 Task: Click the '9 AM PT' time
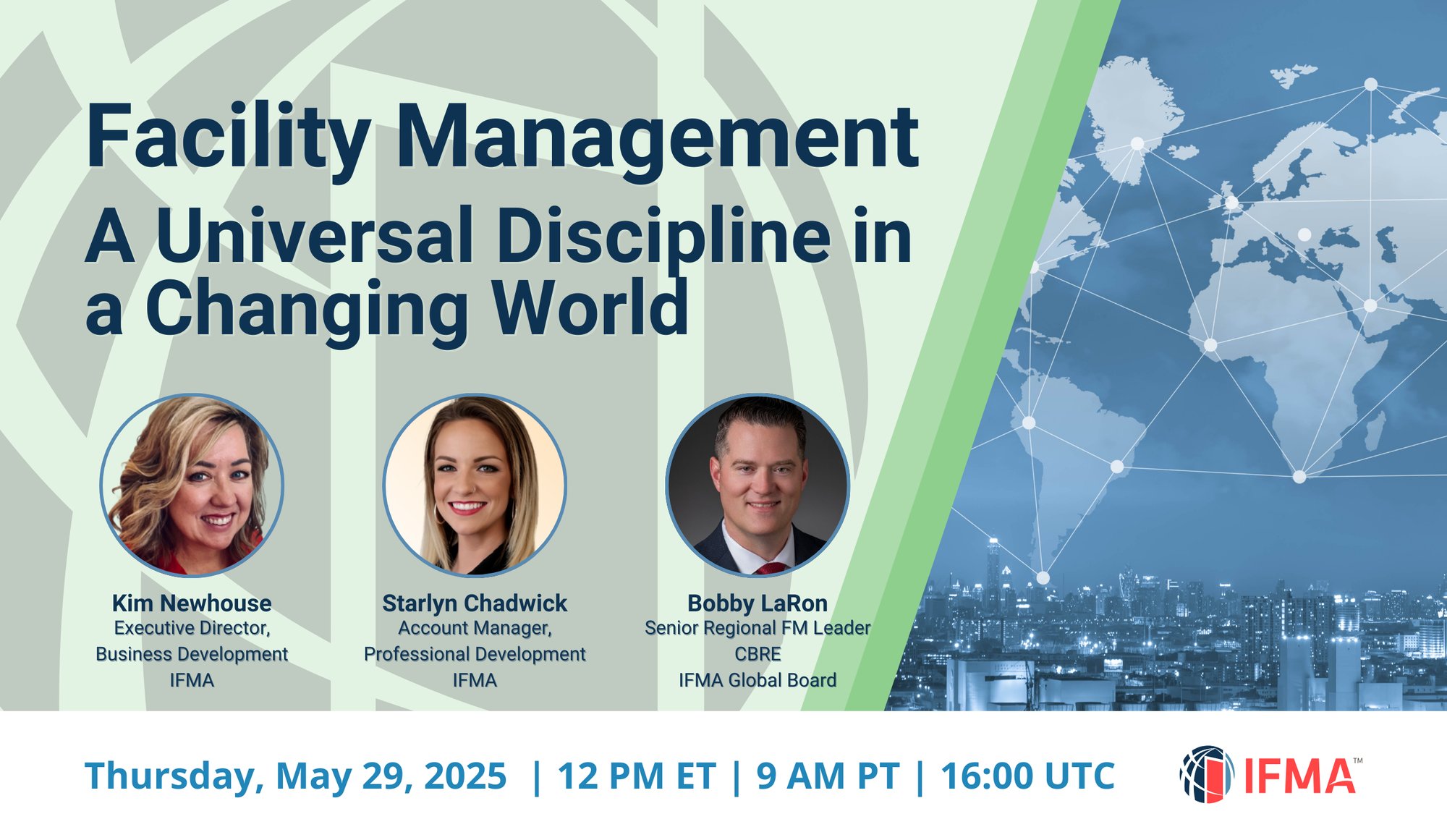point(828,776)
